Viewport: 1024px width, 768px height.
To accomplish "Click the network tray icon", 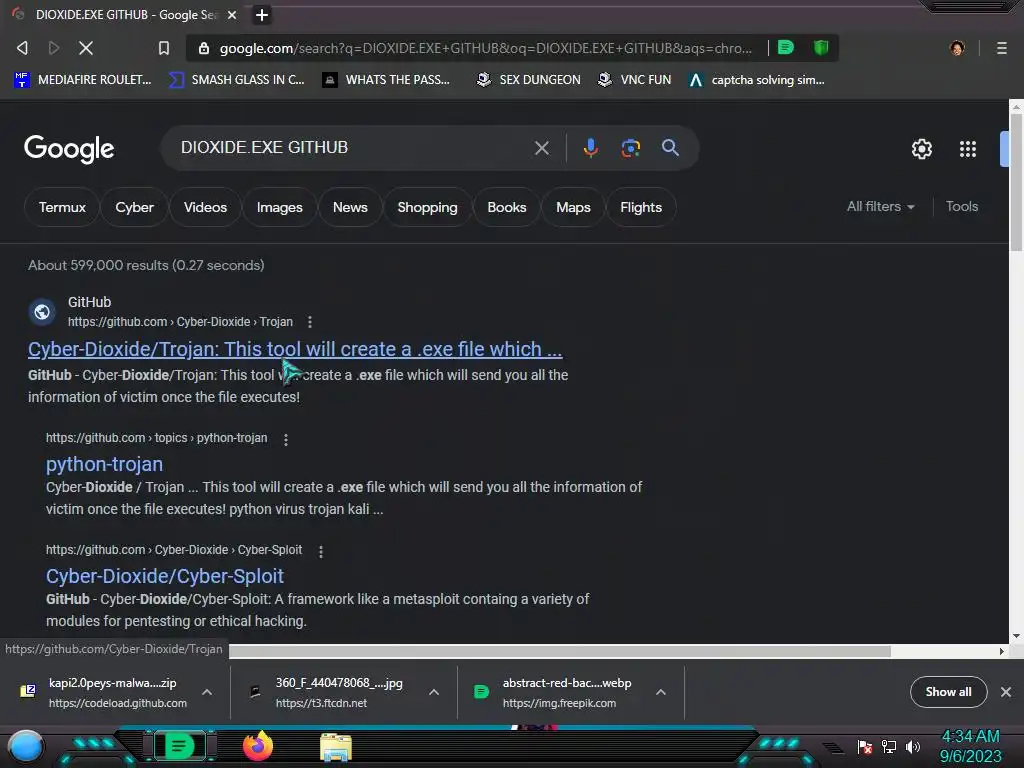I will point(889,746).
